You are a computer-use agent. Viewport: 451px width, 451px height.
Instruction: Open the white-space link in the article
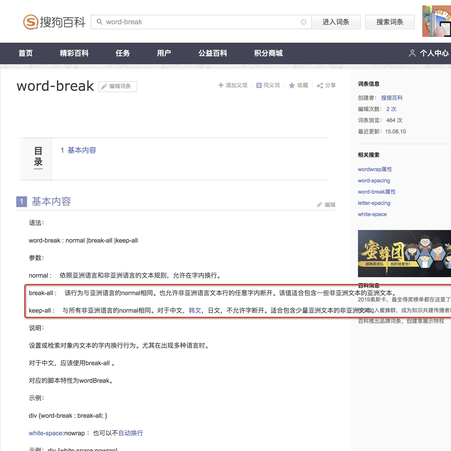click(45, 433)
